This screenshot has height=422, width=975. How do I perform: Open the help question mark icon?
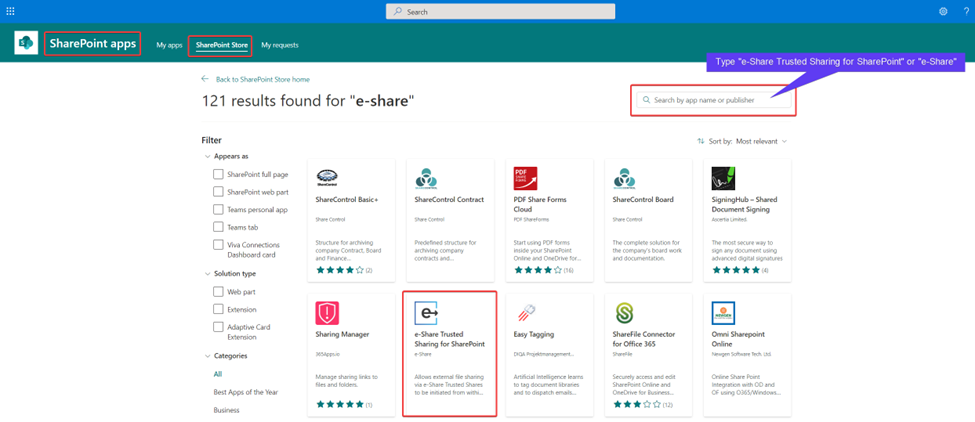(x=966, y=11)
